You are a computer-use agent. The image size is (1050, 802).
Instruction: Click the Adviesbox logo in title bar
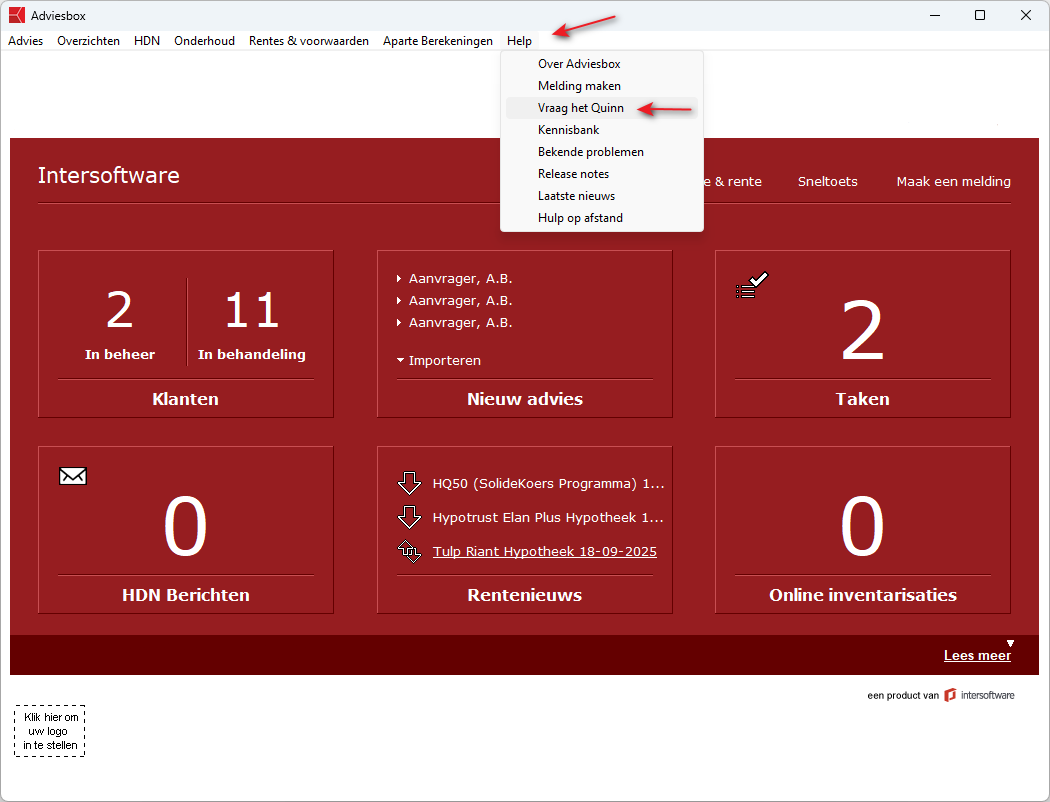16,14
